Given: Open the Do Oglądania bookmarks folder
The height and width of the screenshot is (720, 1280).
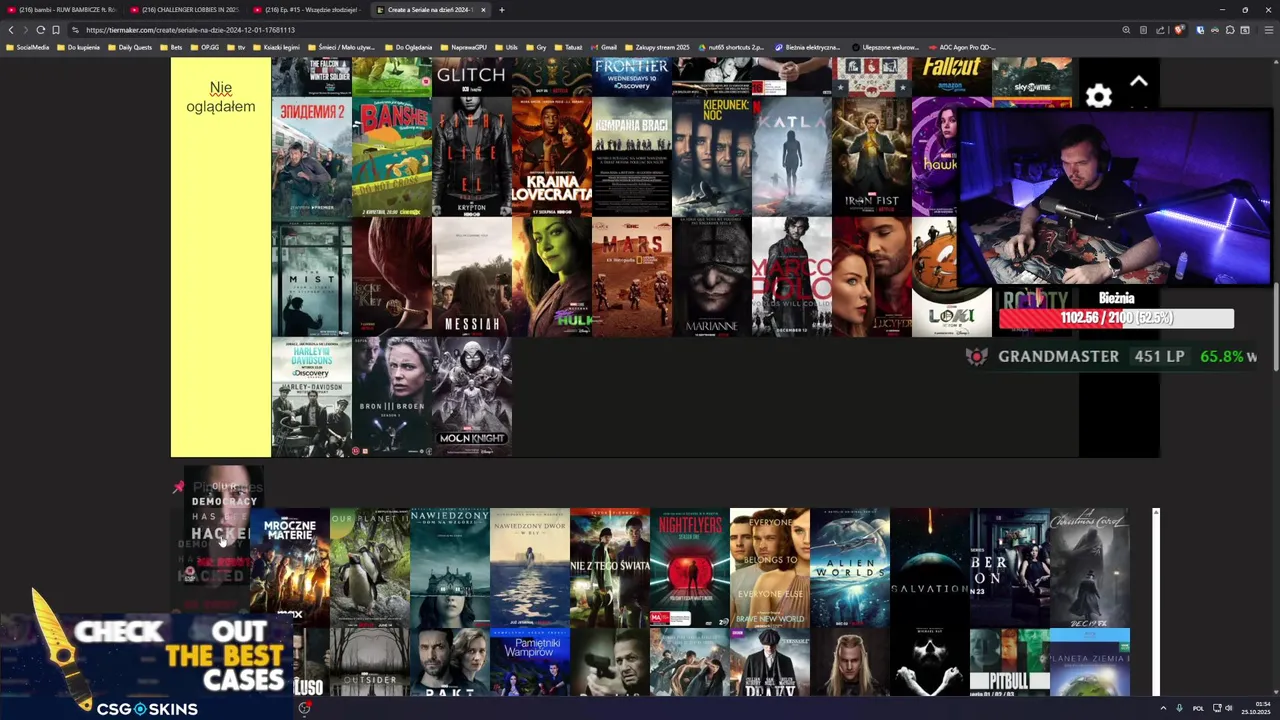Looking at the screenshot, I should (408, 47).
